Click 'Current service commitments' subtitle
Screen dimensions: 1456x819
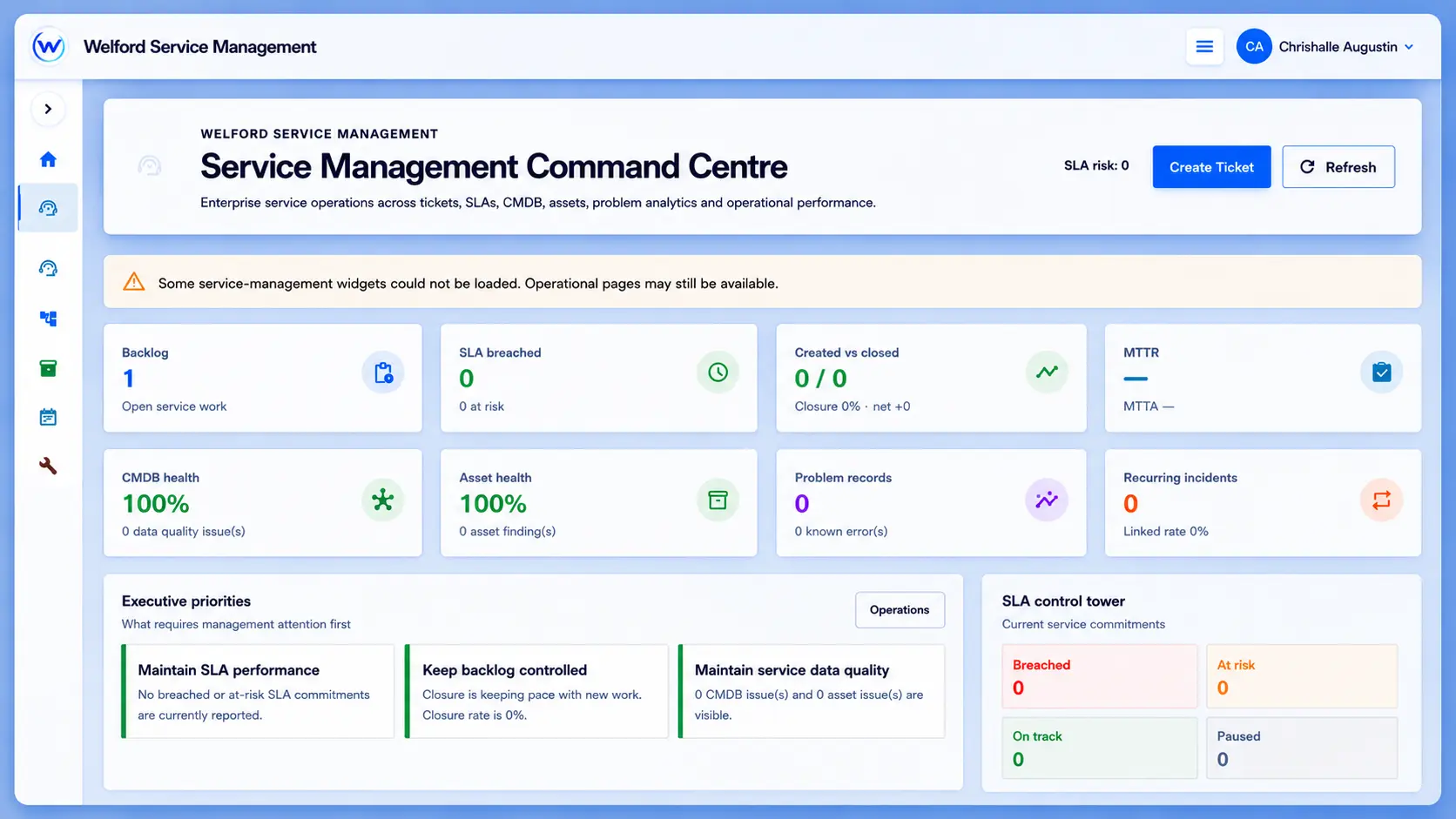(1083, 624)
